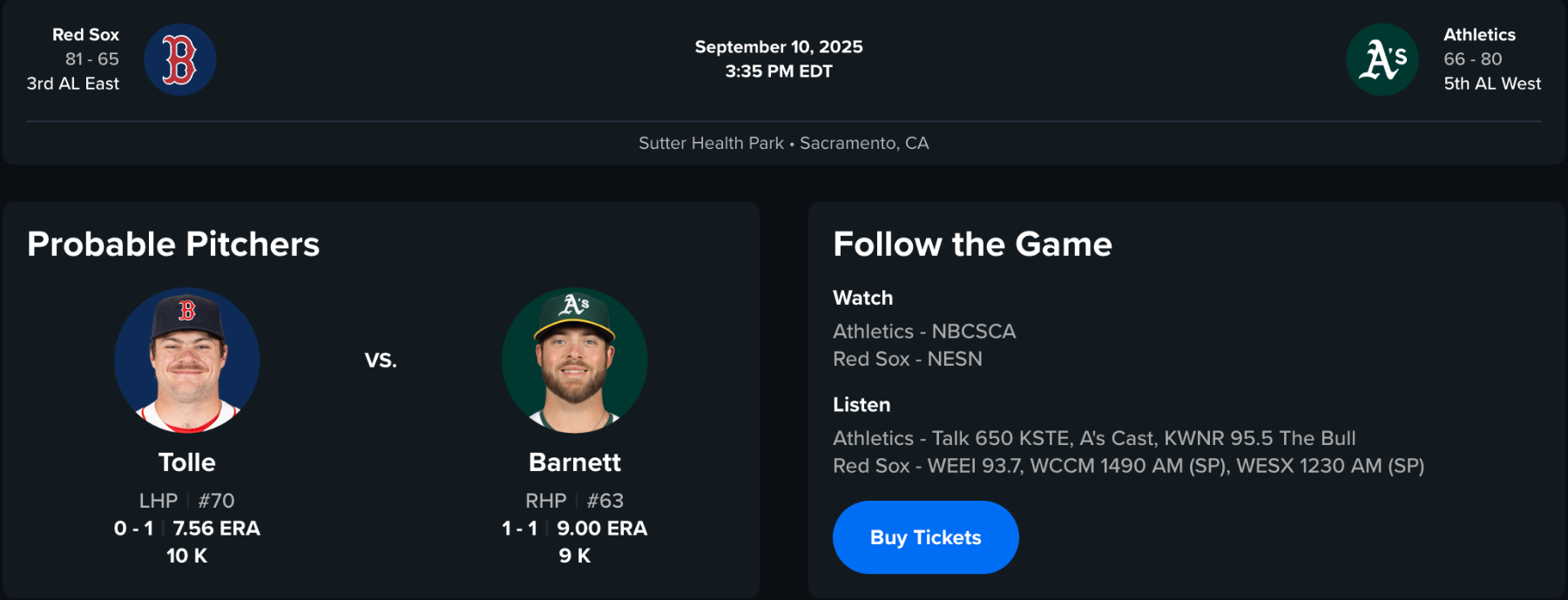Open Barnett's pitcher headshot photo
Screen dimensions: 1568x600
574,361
